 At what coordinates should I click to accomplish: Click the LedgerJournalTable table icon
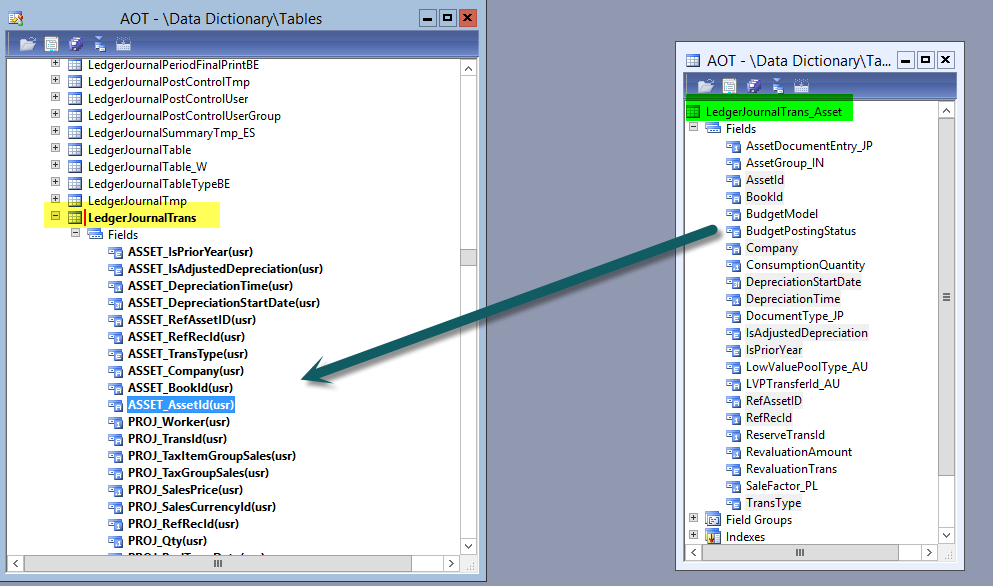(75, 150)
